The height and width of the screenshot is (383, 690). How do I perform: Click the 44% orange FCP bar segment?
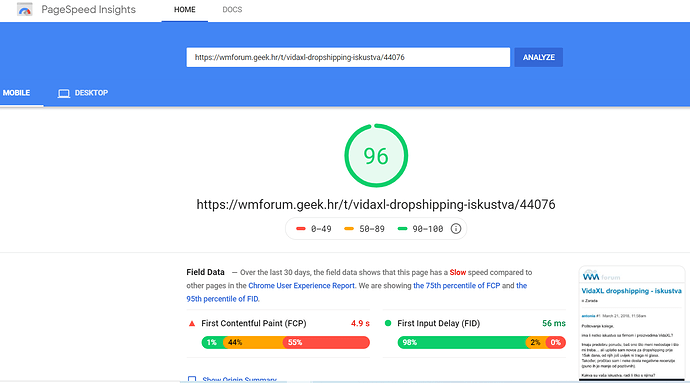pos(254,342)
